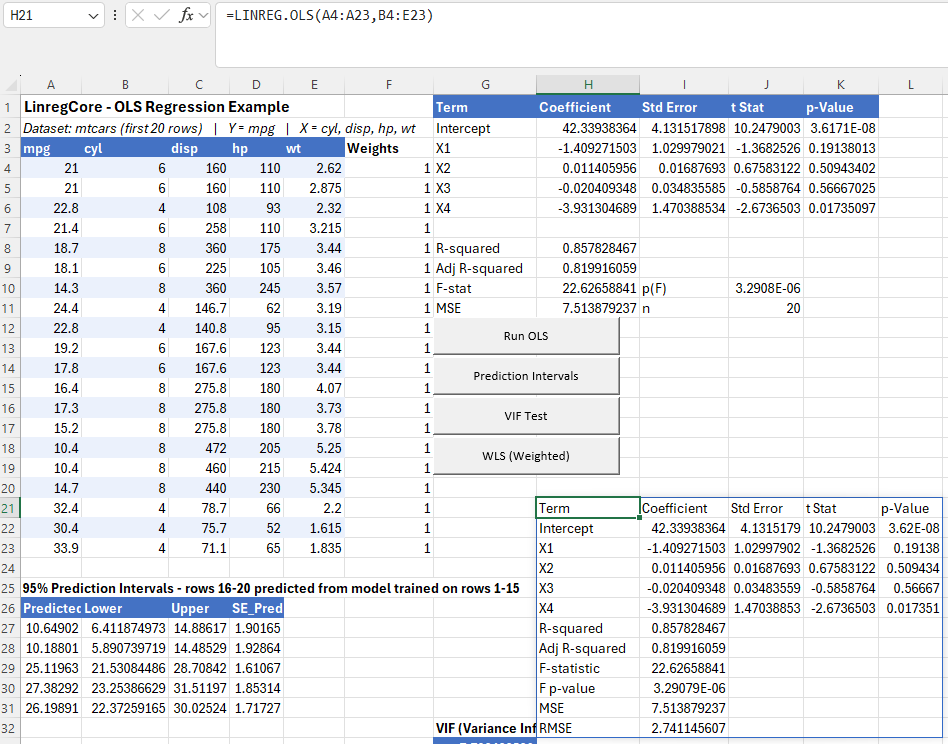Click the Enter checkmark icon in formula bar
The image size is (948, 744).
162,16
